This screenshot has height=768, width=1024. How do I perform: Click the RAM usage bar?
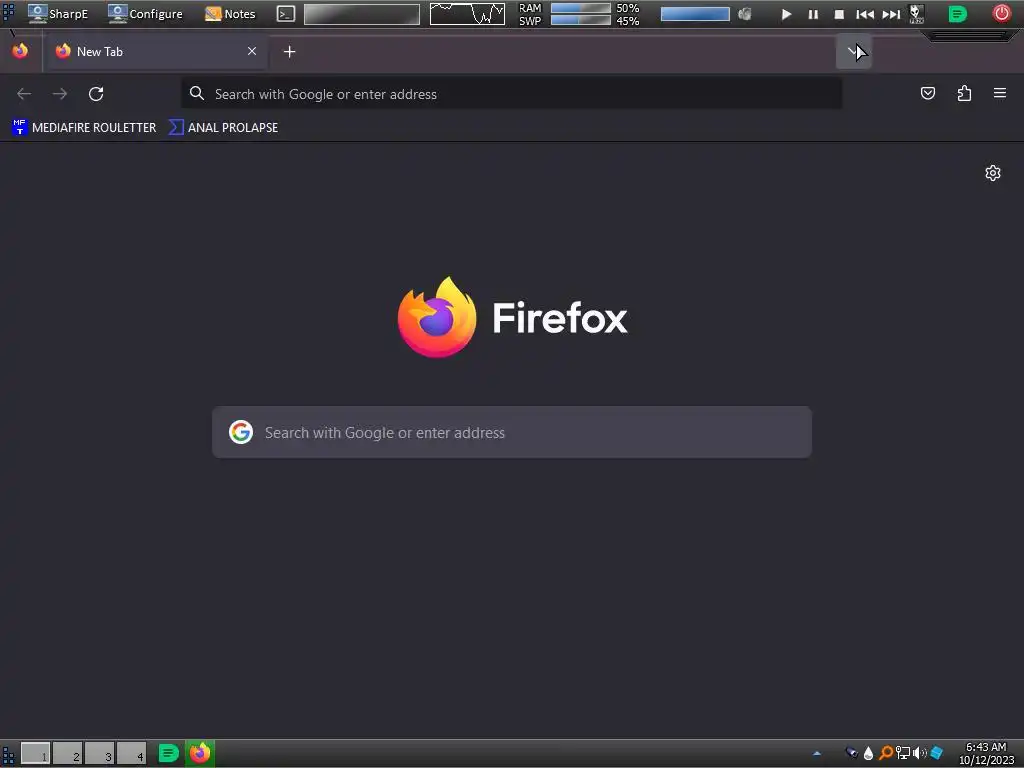point(581,8)
